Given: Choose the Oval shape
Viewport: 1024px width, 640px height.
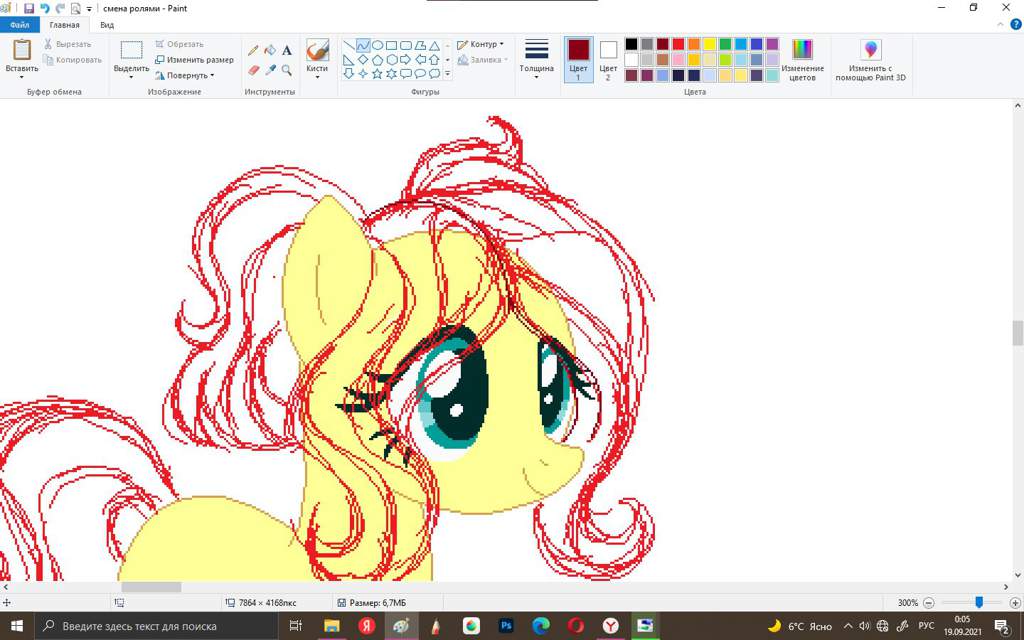Looking at the screenshot, I should (377, 45).
